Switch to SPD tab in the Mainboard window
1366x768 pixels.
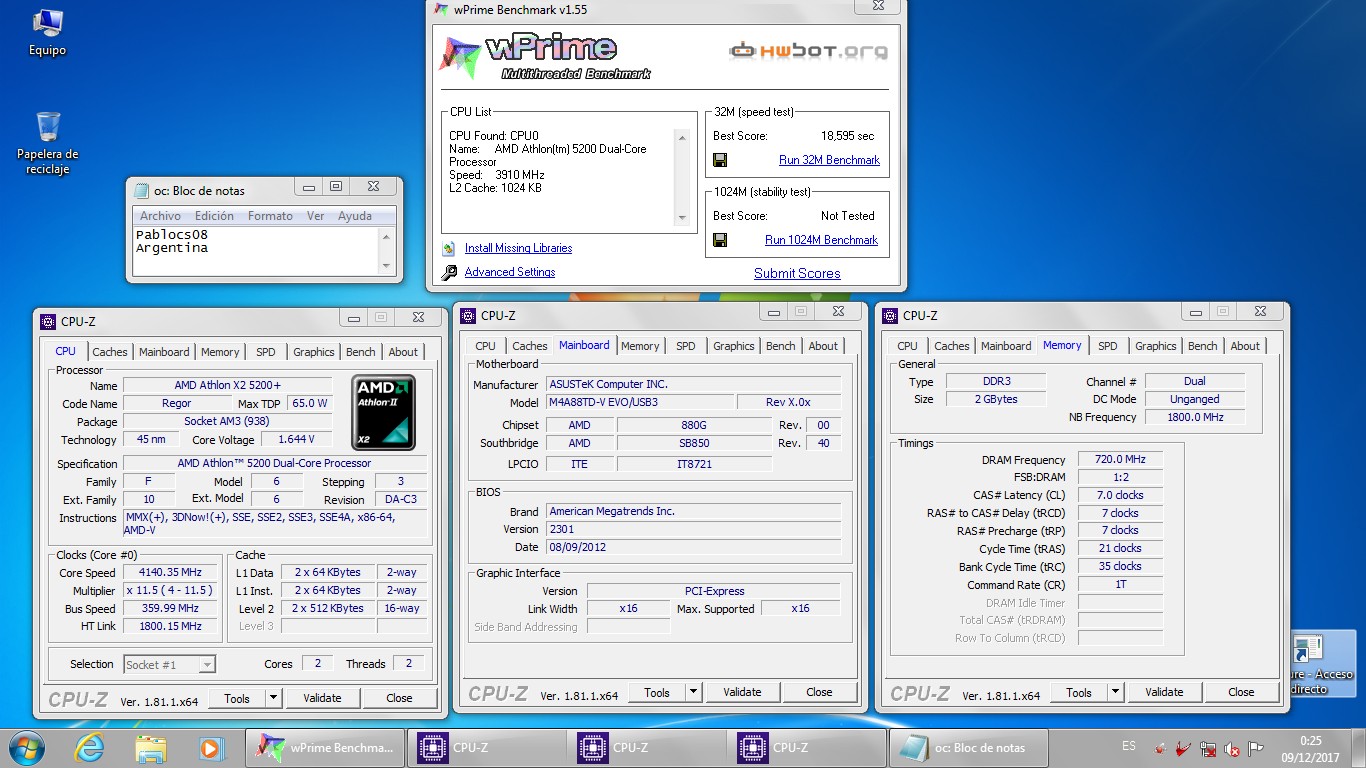(x=685, y=346)
